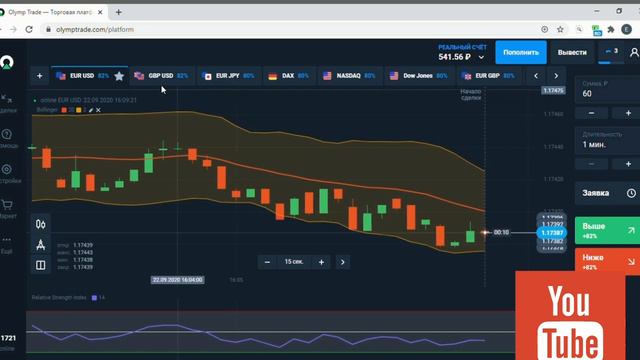Viewport: 640px width, 360px height.
Task: Decrease chart timeframe with minus
Action: tap(267, 262)
